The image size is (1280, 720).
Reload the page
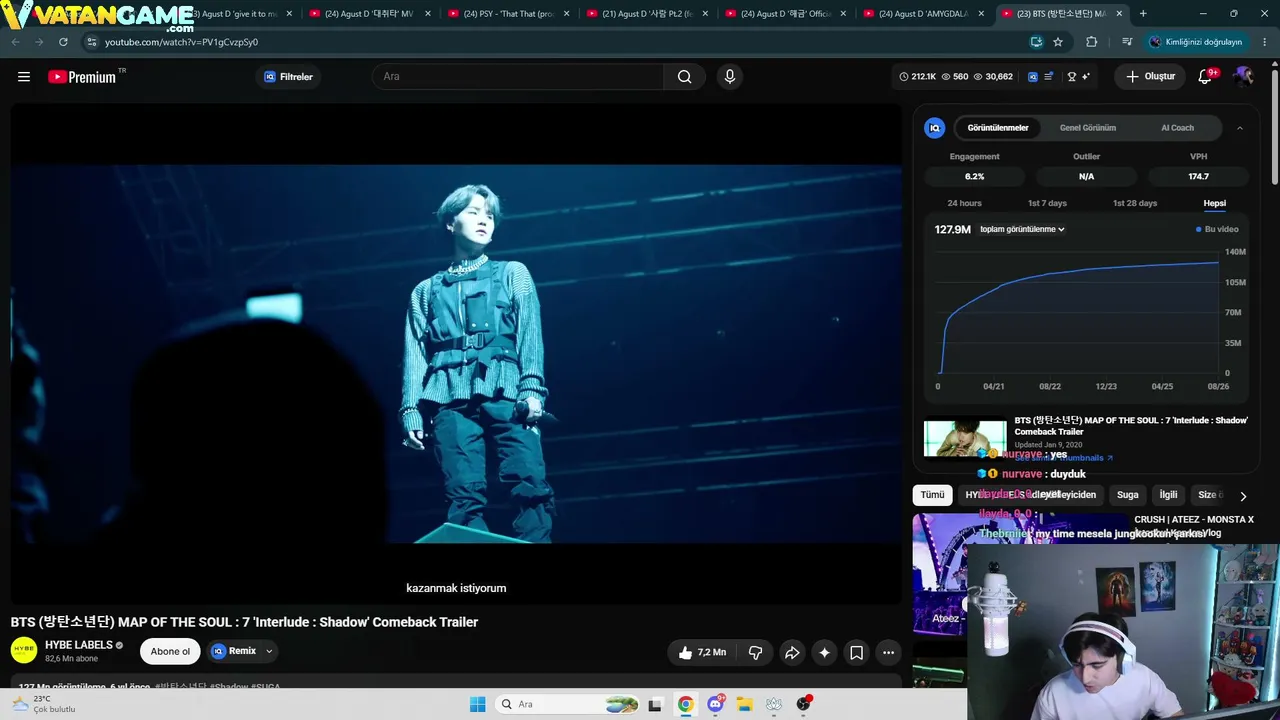coord(63,42)
